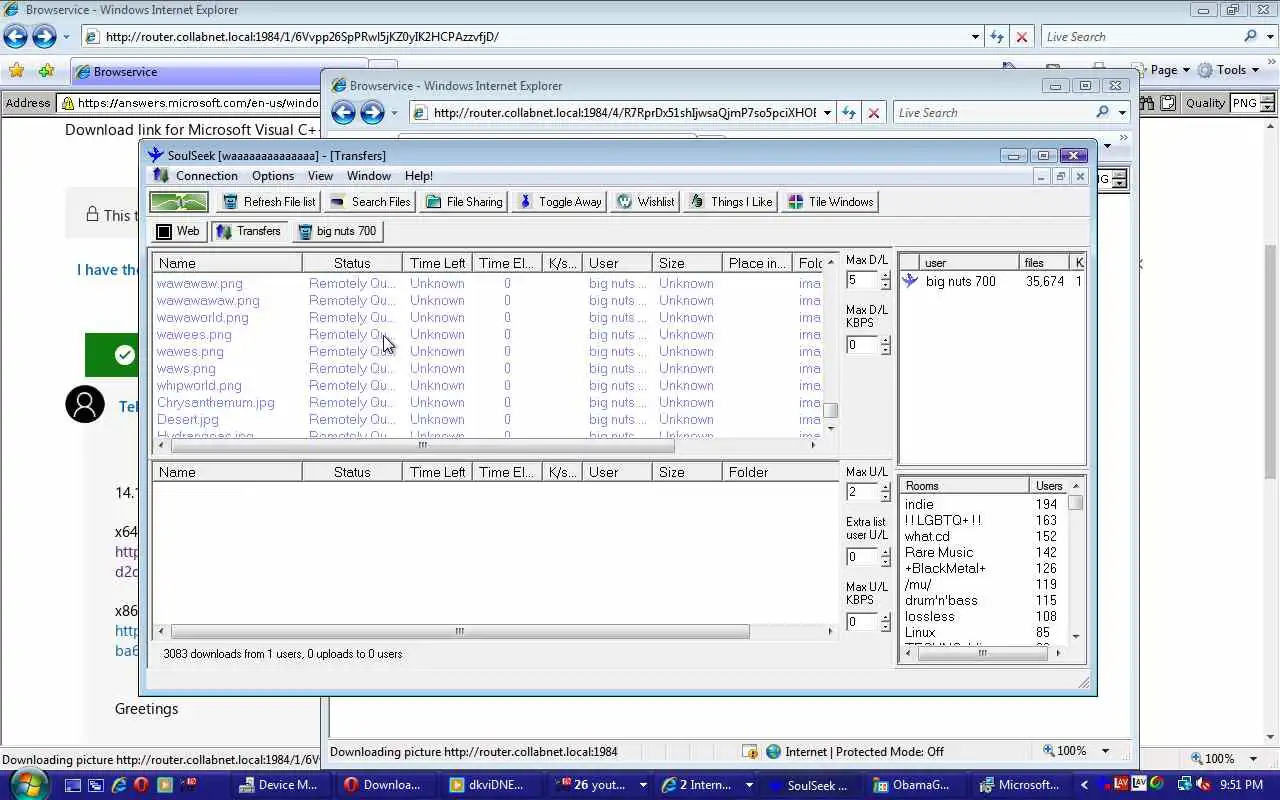
Task: Open the Window menu in SoulSeek
Action: pyautogui.click(x=369, y=176)
